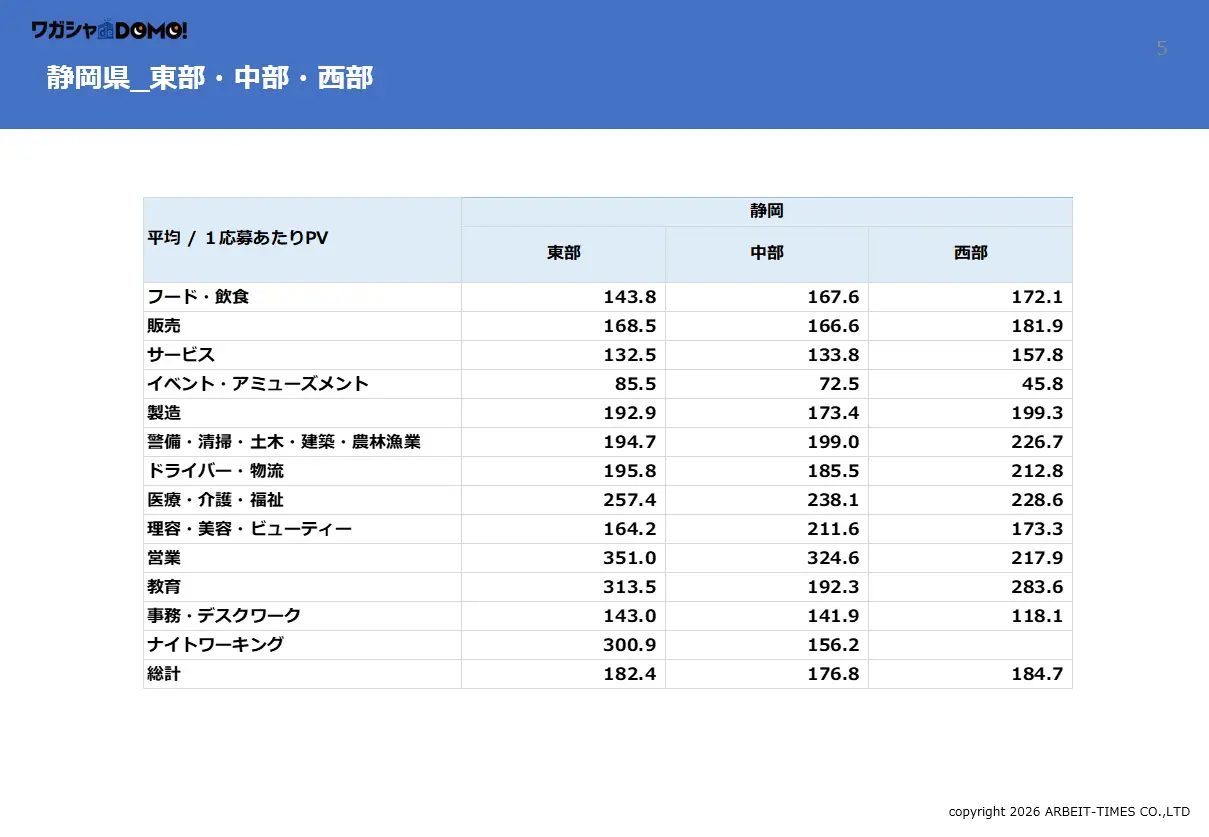This screenshot has height=837, width=1209.
Task: Click the ARBEIT-TIMES copyright text
Action: 1068,812
